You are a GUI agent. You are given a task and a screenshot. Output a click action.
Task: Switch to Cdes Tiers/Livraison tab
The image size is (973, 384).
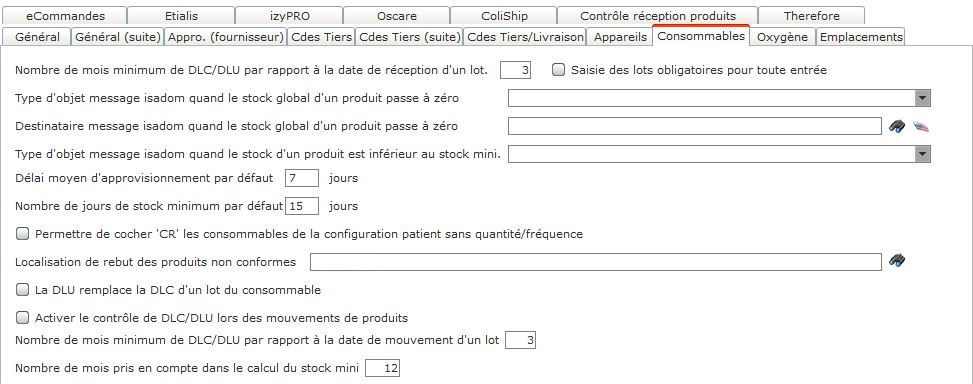(x=525, y=37)
